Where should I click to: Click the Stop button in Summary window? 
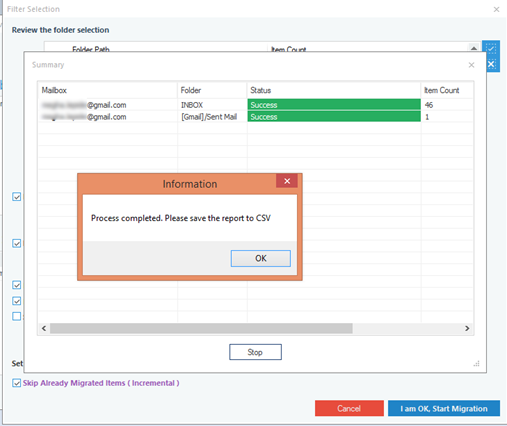pos(255,352)
